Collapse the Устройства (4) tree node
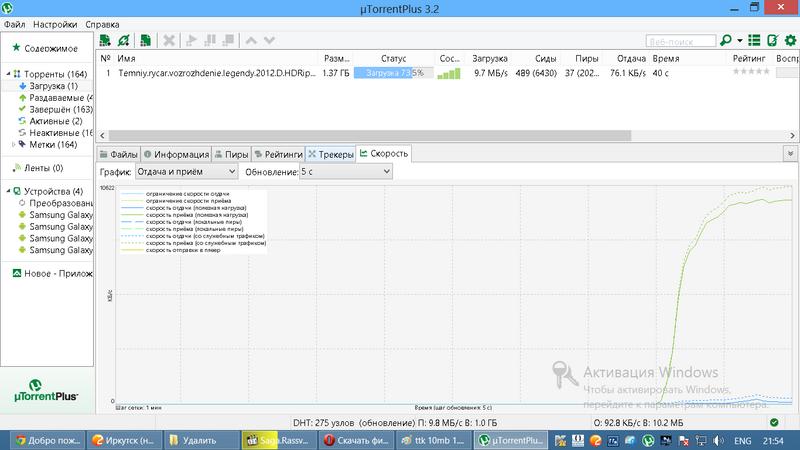800x450 pixels. 8,191
